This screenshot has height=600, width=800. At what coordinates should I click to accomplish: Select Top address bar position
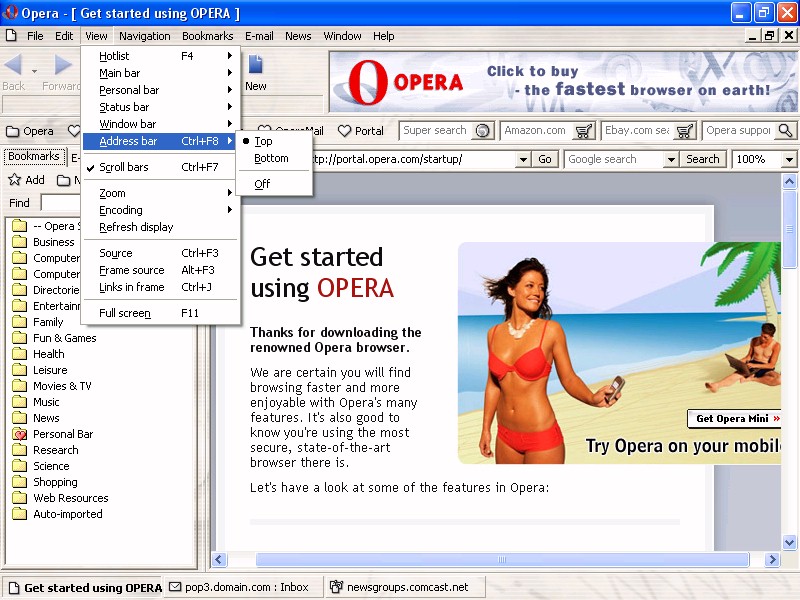coord(274,141)
